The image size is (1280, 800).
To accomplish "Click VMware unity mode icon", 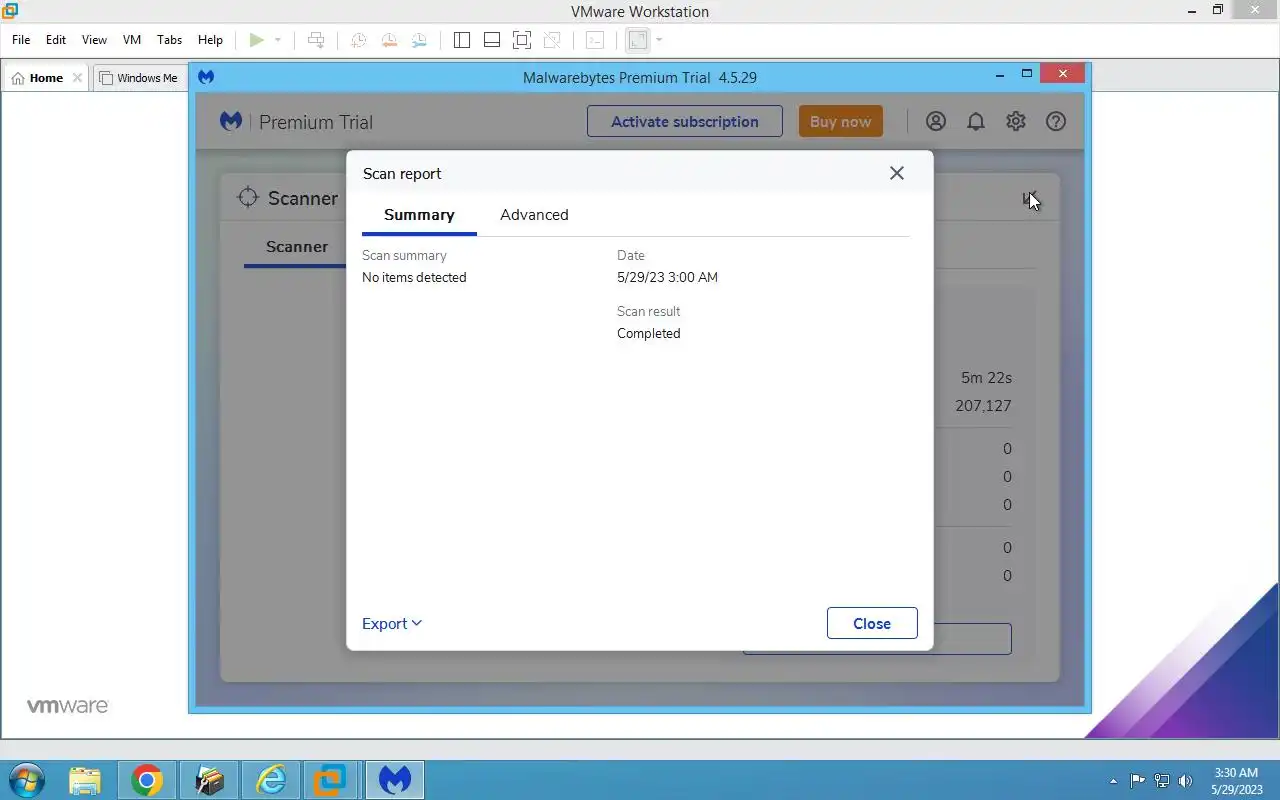I will (552, 40).
